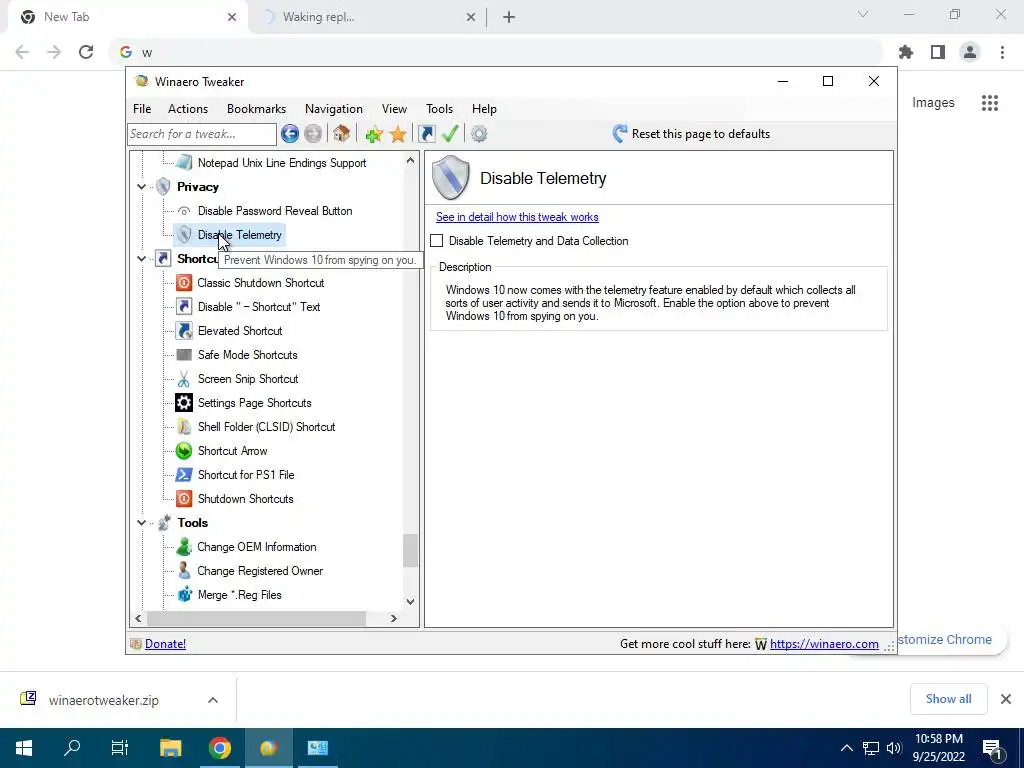1024x768 pixels.
Task: Click the tree vertical scrollbar down arrow
Action: (410, 601)
